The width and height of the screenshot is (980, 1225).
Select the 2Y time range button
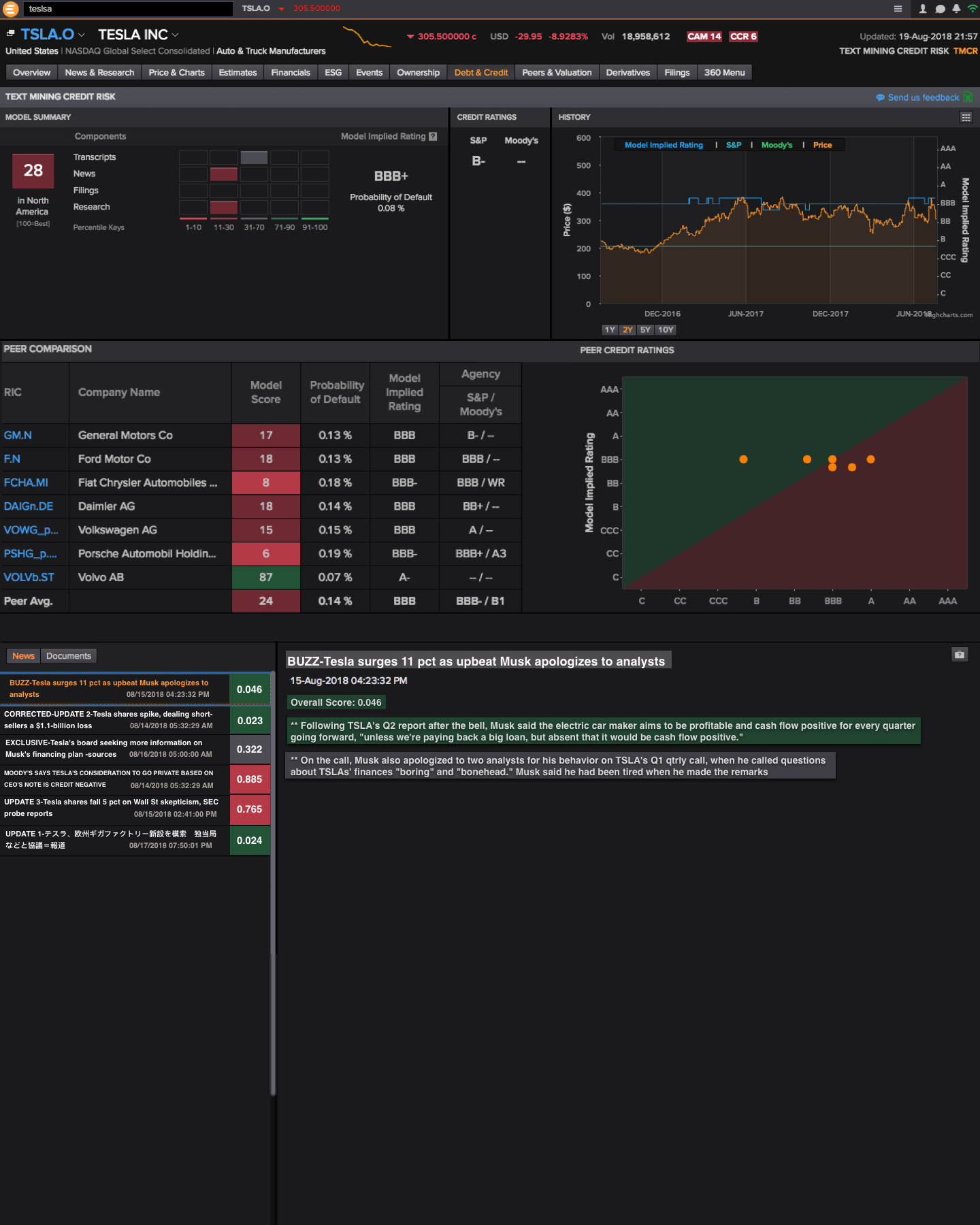click(627, 329)
